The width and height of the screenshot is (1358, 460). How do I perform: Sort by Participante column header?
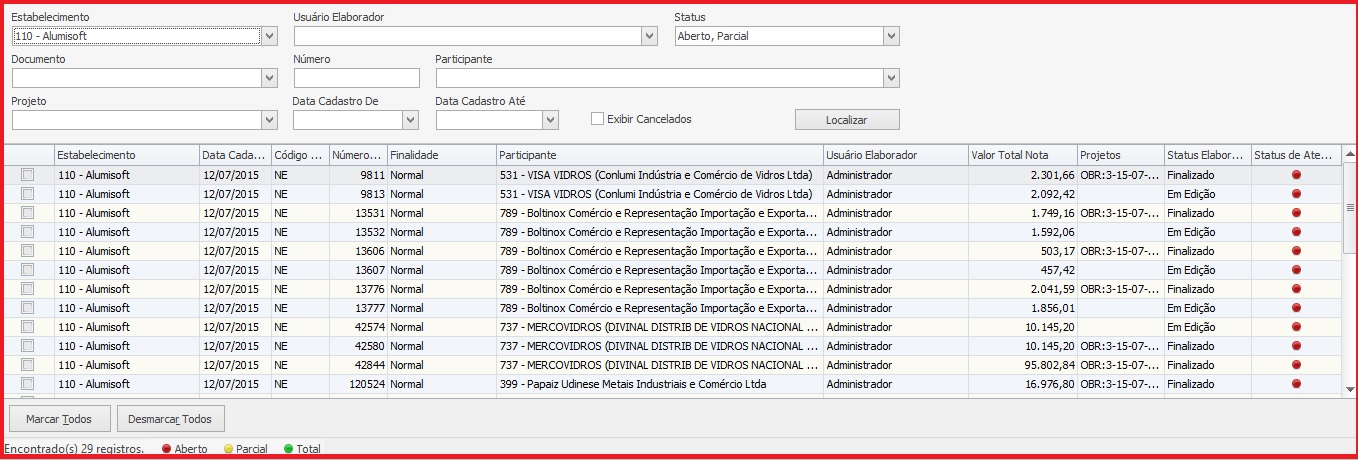659,155
